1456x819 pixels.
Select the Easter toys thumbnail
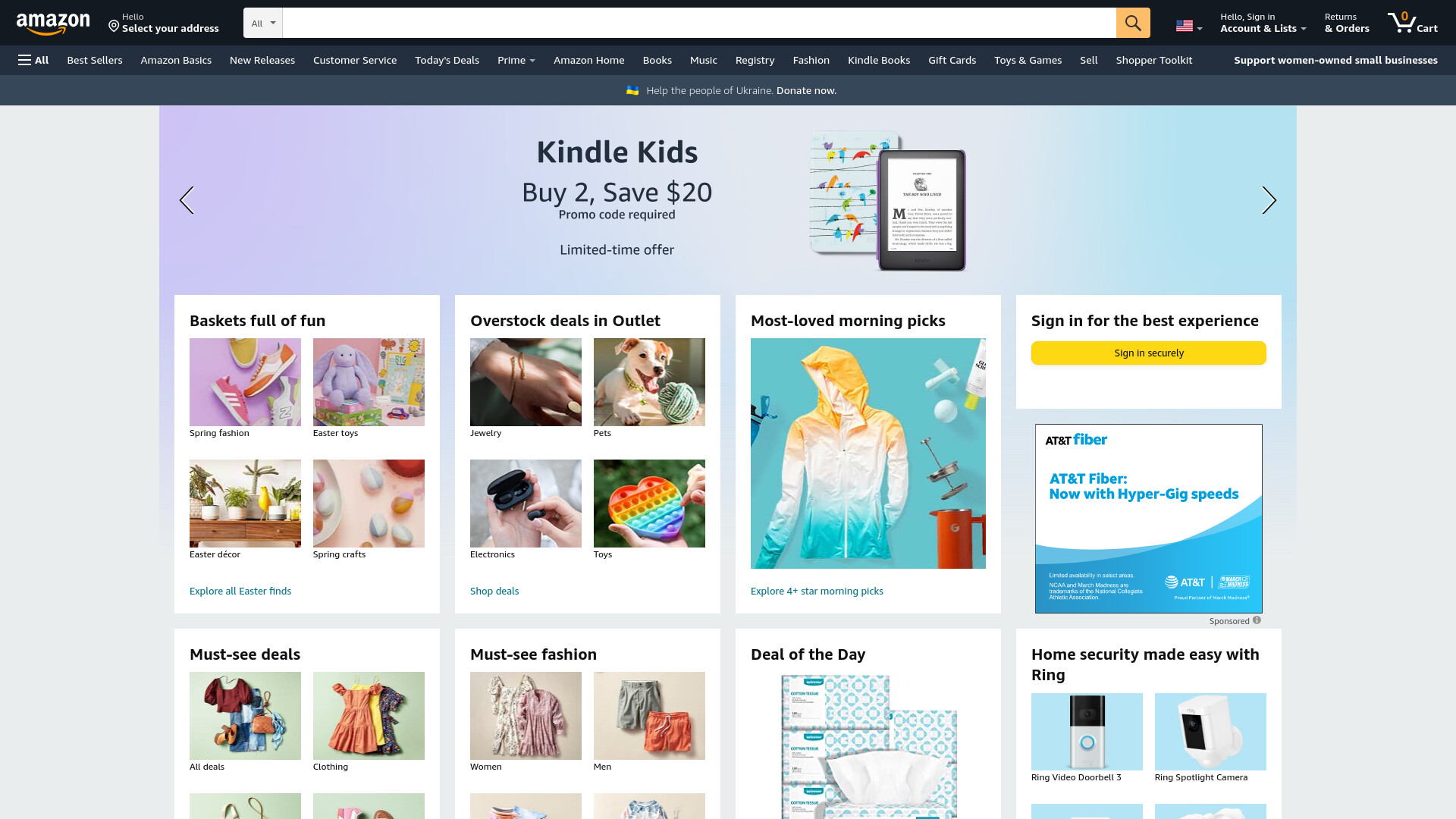pyautogui.click(x=369, y=382)
